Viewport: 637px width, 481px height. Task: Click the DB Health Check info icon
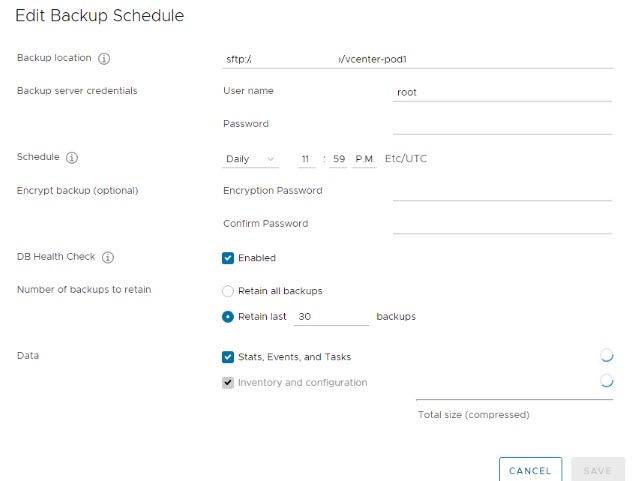coord(108,257)
